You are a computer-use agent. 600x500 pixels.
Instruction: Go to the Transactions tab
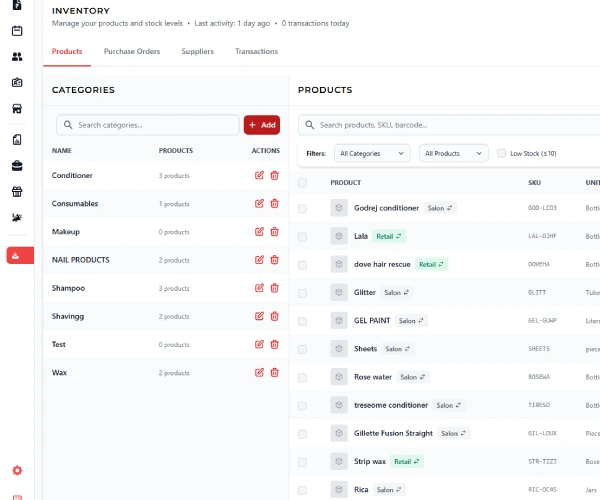(x=256, y=51)
